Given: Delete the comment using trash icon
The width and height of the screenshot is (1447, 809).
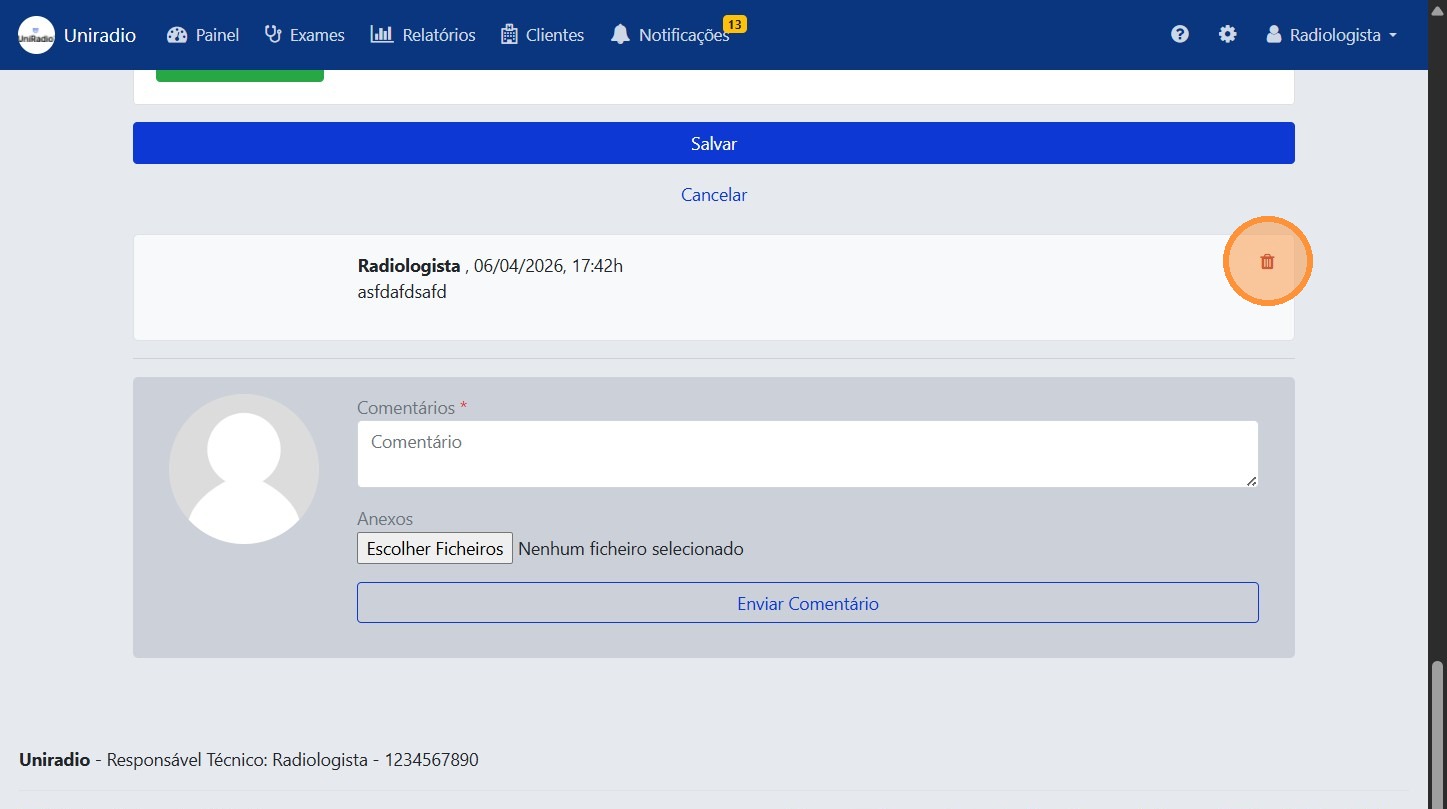Looking at the screenshot, I should click(x=1267, y=262).
